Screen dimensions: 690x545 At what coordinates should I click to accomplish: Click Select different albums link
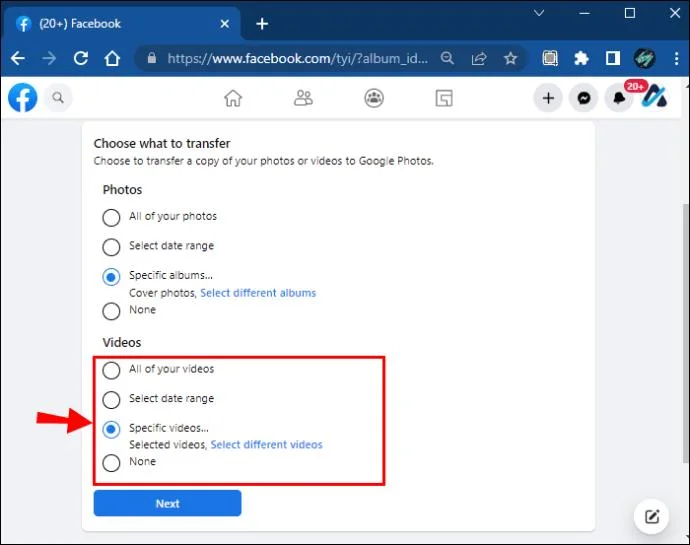click(x=258, y=293)
